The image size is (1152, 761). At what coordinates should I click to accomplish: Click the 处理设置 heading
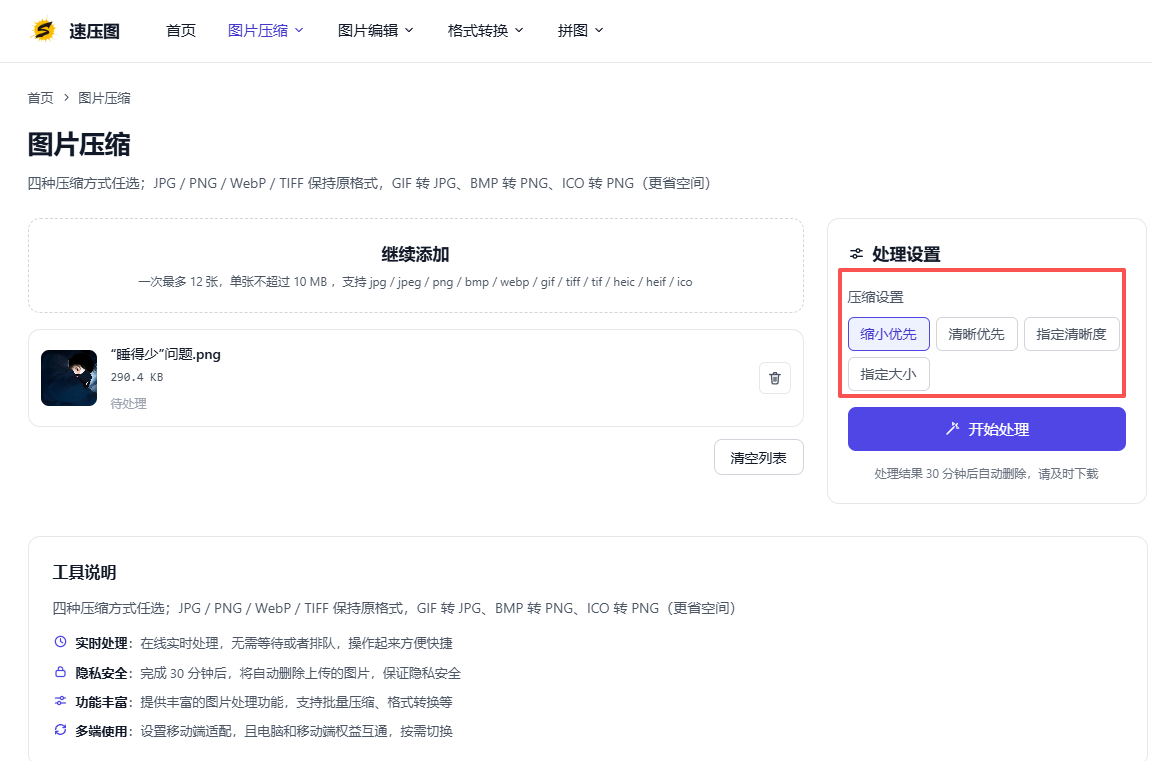(906, 254)
